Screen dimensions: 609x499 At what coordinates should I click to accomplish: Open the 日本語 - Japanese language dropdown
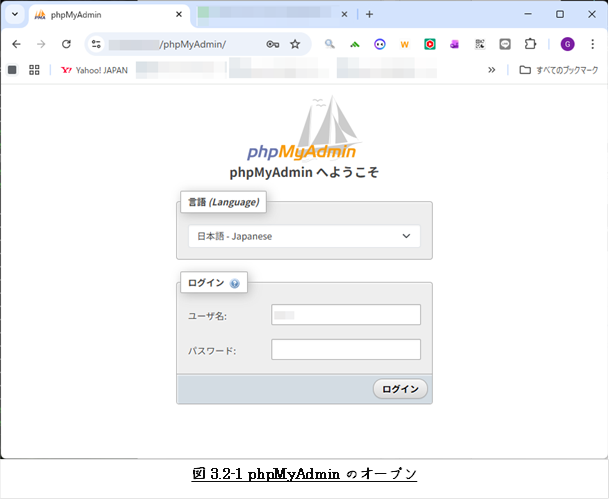304,236
